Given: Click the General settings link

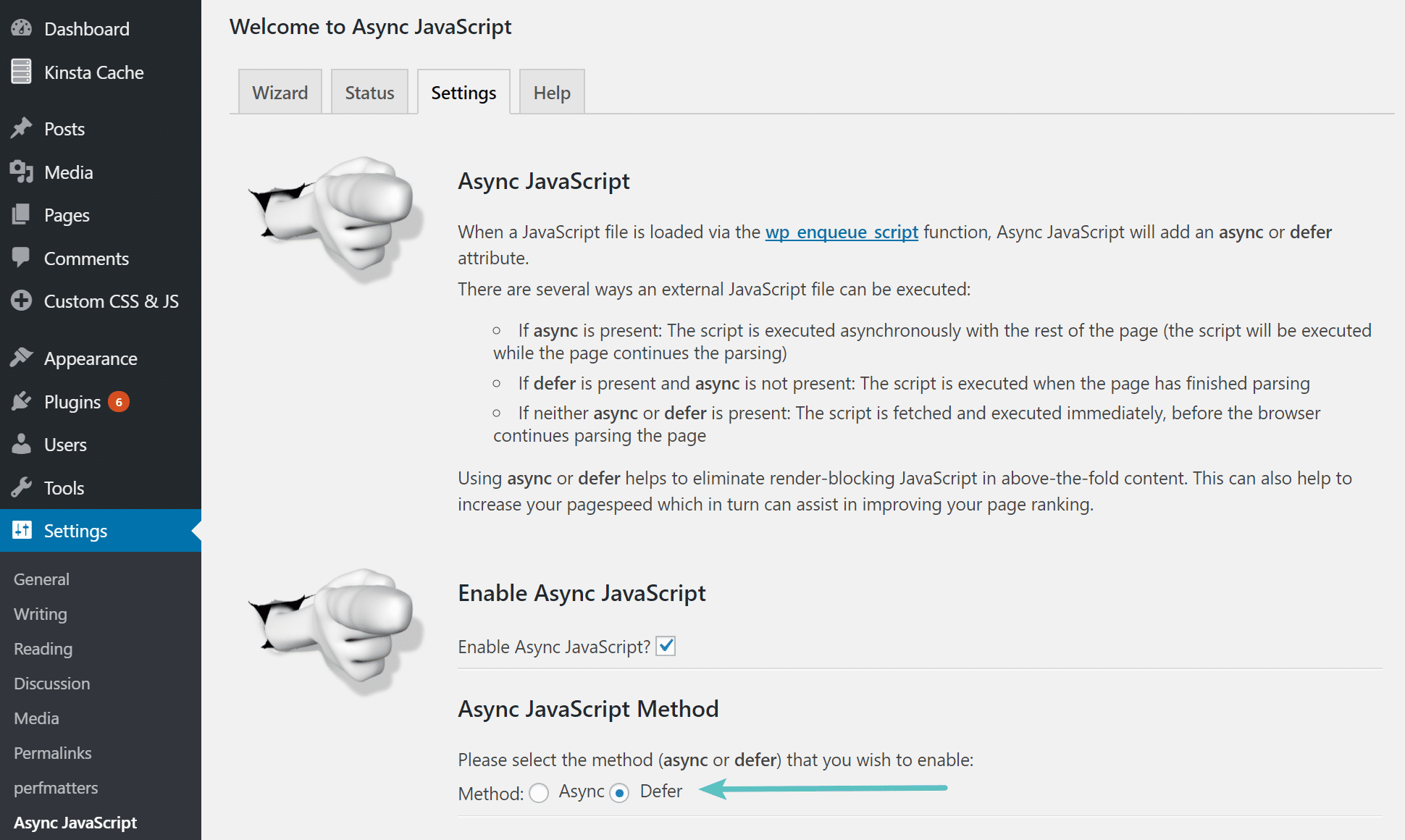Looking at the screenshot, I should 40,578.
